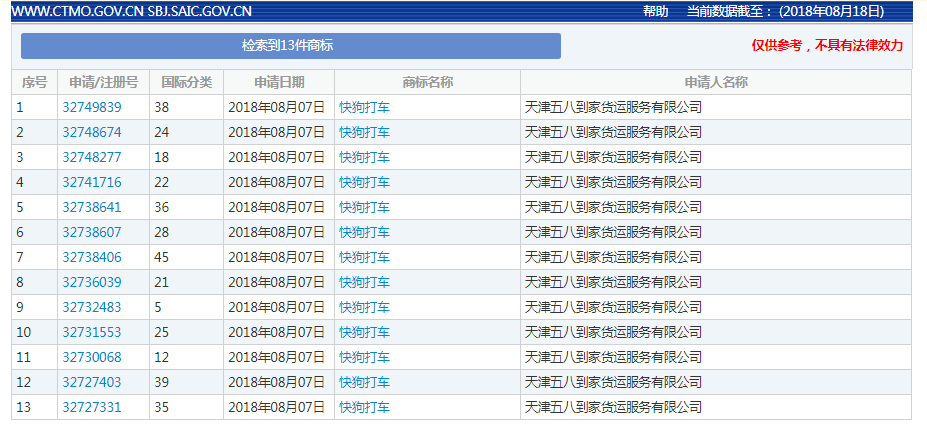Screen dimensions: 927x430
Task: Open 快狗打车 trademark in class 5 row
Action: coord(365,308)
